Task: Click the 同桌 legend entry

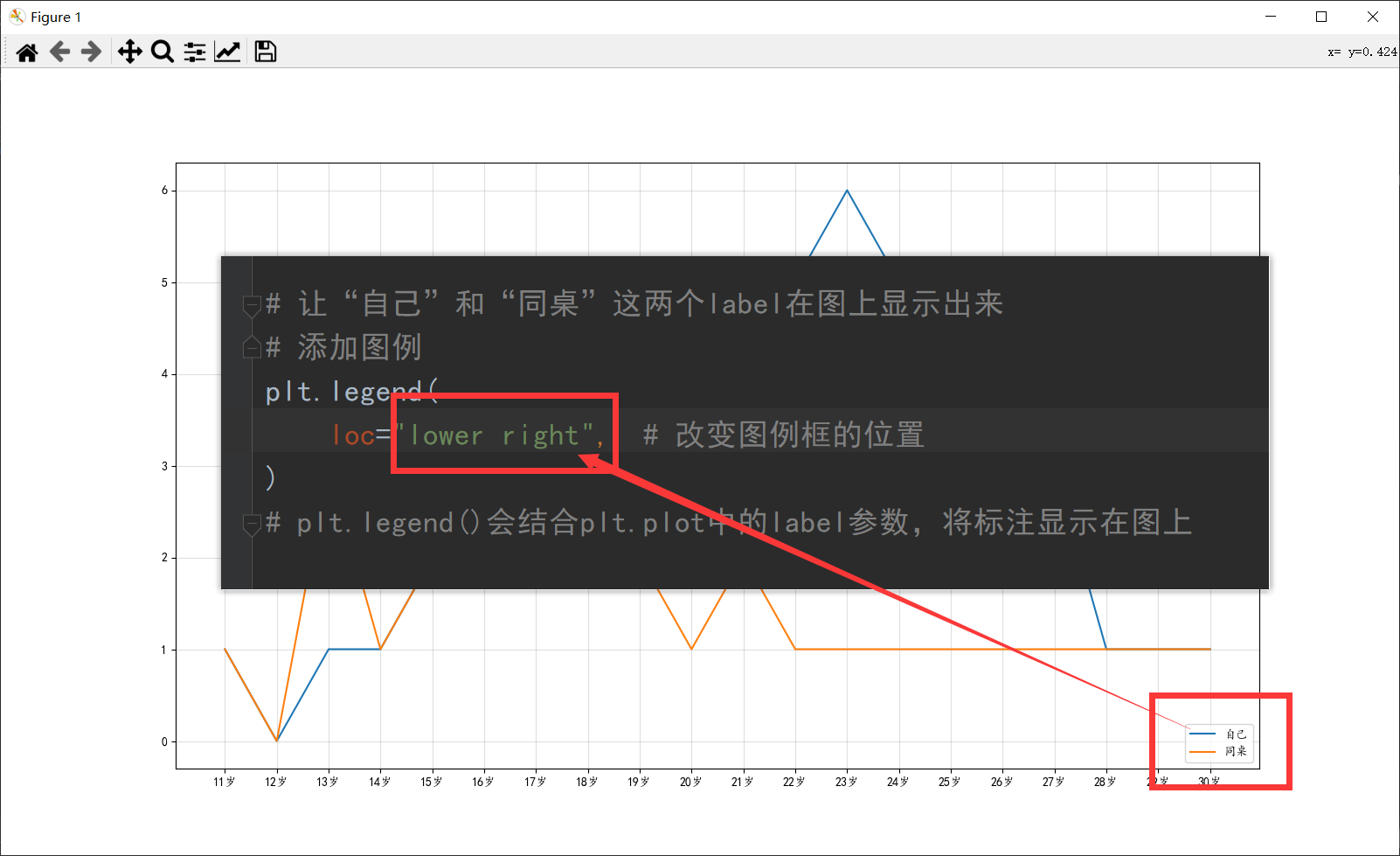Action: (x=1236, y=751)
